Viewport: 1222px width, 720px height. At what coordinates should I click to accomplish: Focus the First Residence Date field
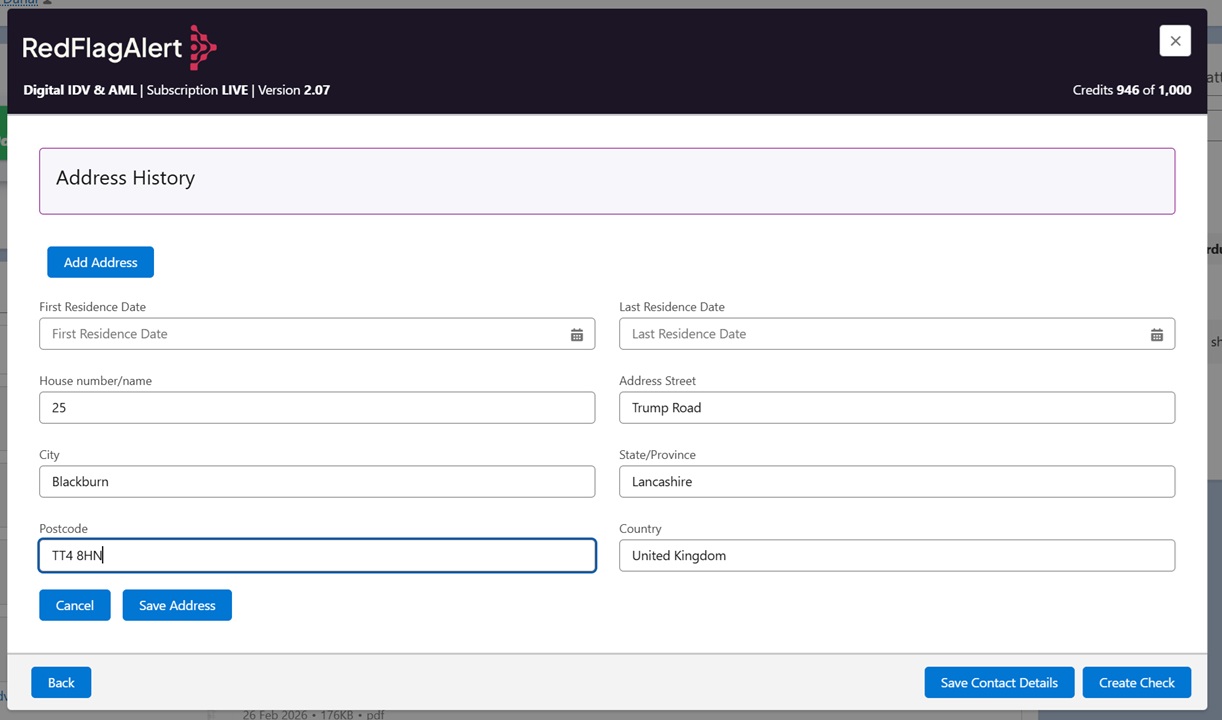317,334
